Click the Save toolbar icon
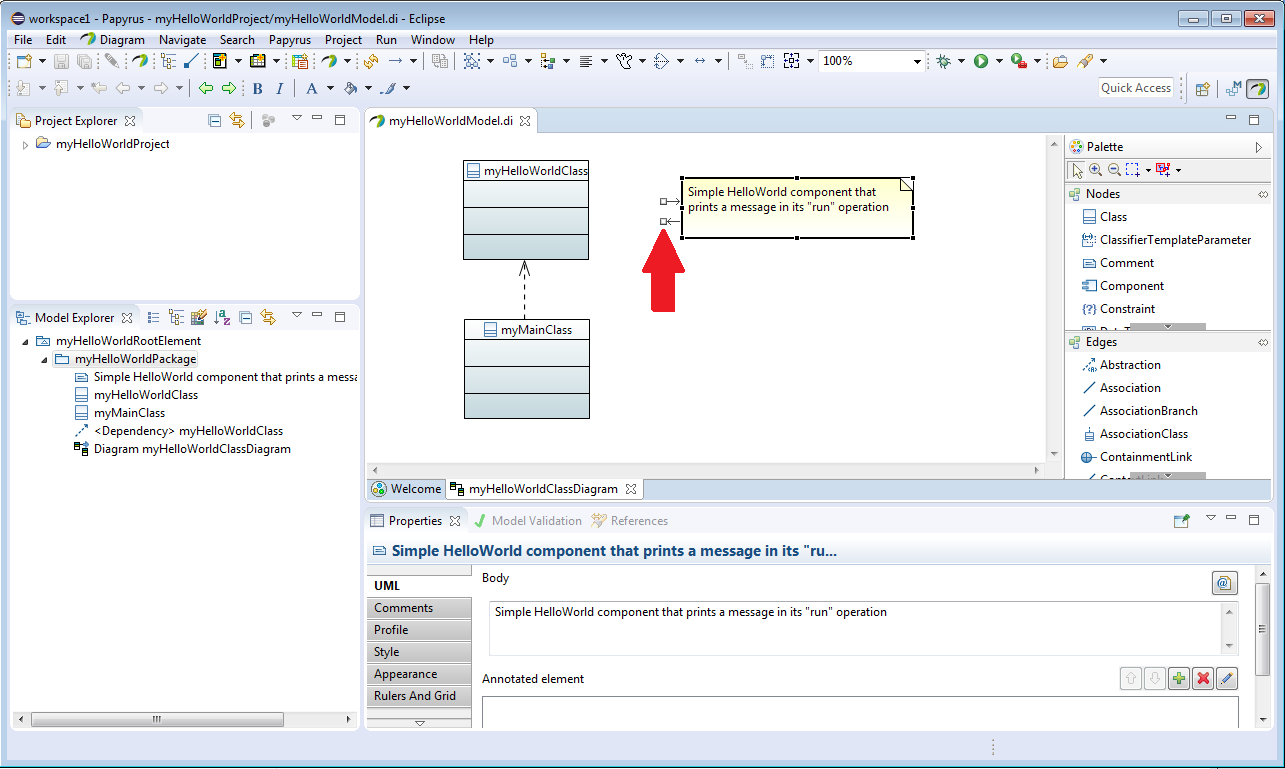This screenshot has width=1285, height=769. tap(62, 61)
